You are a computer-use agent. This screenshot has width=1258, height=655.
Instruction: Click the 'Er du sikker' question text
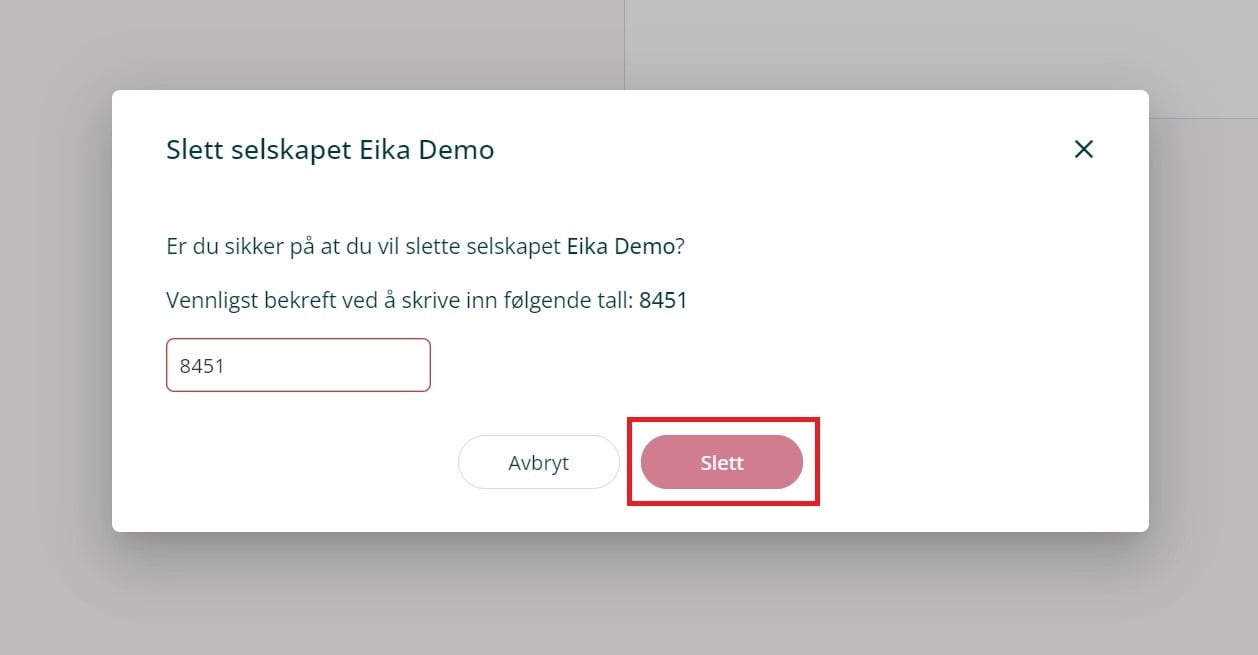pos(362,246)
